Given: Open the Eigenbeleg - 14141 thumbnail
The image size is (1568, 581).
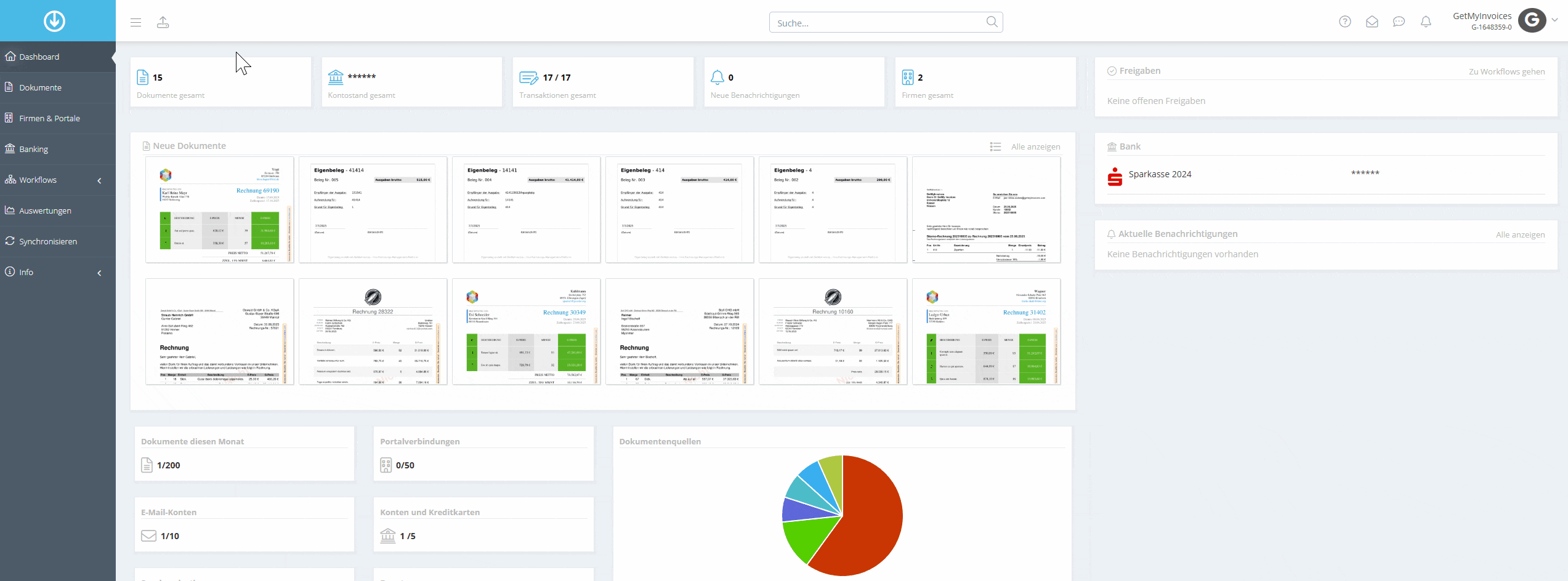Looking at the screenshot, I should (526, 209).
